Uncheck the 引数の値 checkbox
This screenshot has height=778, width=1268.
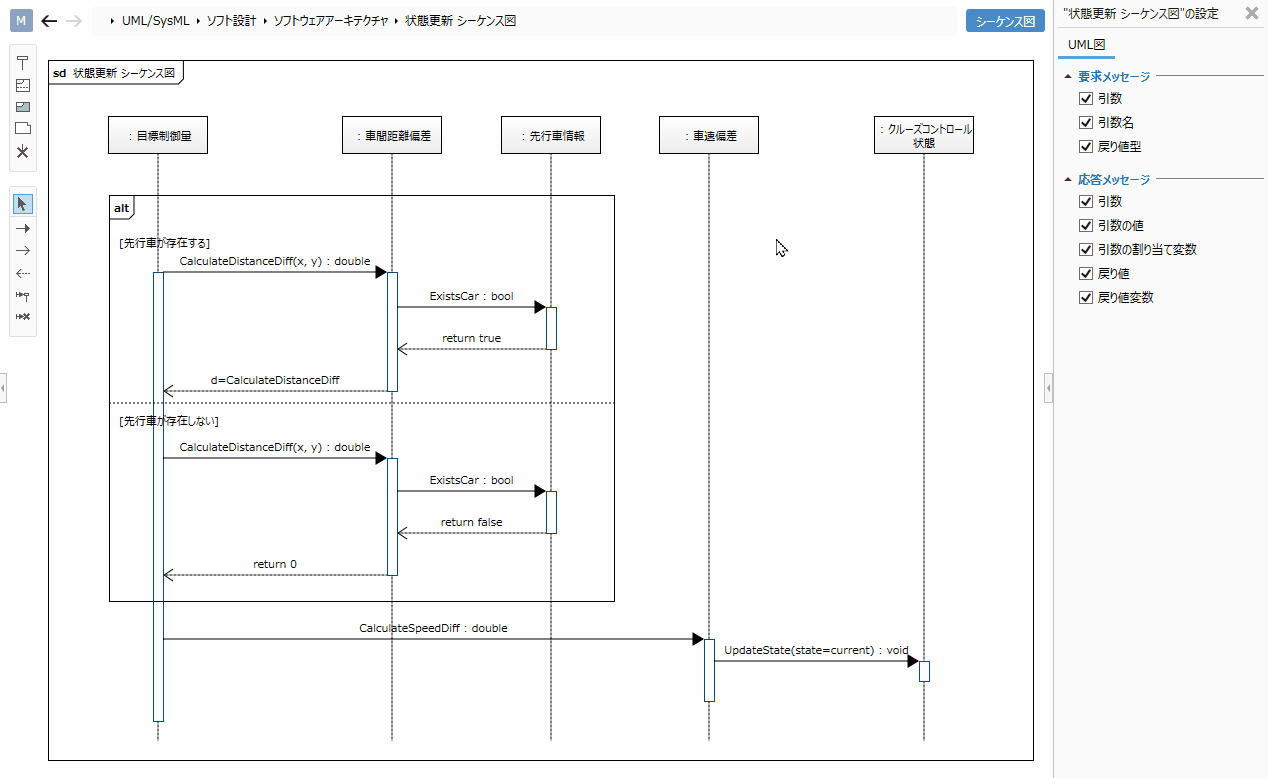pos(1085,225)
